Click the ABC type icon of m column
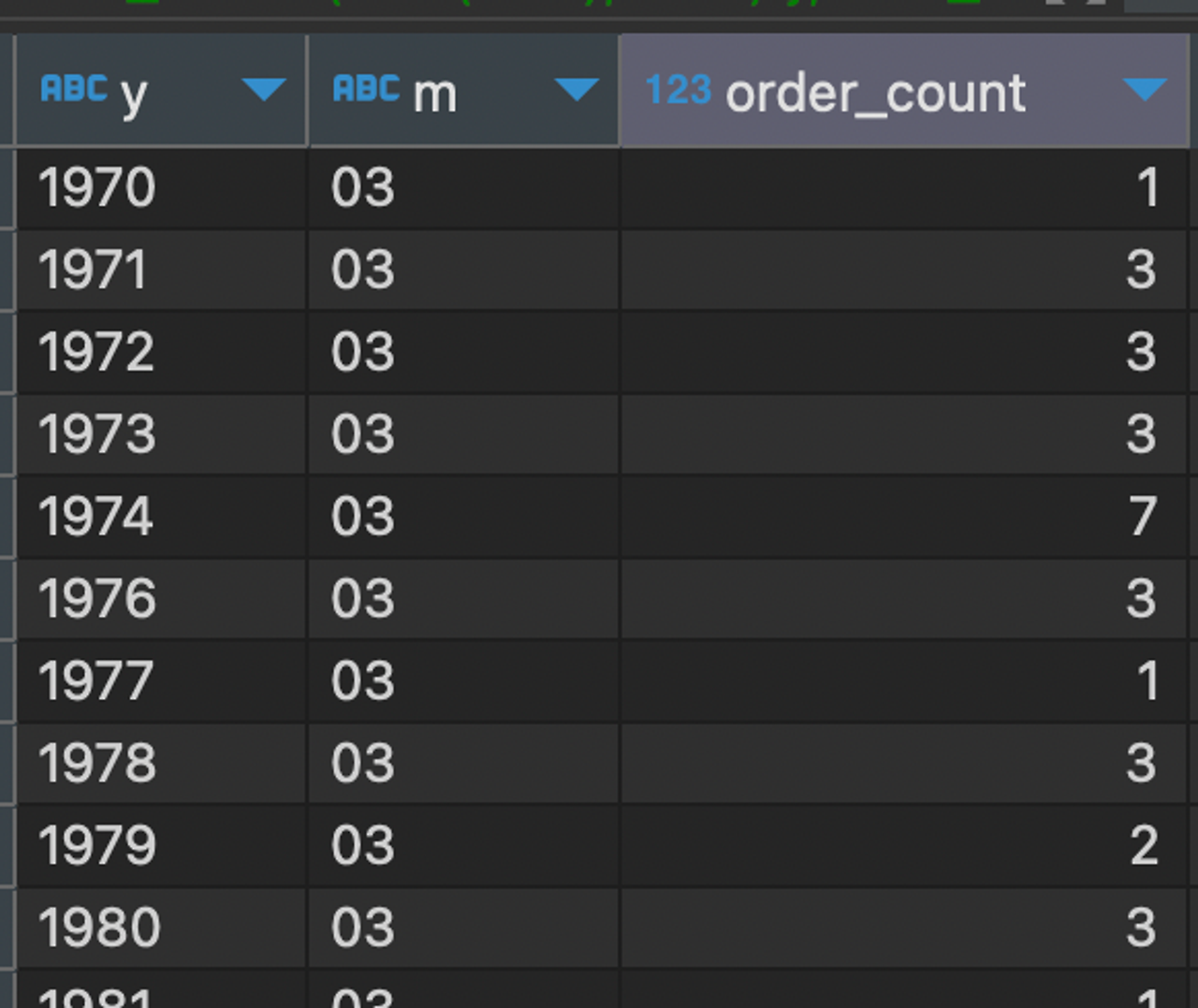Image resolution: width=1198 pixels, height=1008 pixels. 367,89
